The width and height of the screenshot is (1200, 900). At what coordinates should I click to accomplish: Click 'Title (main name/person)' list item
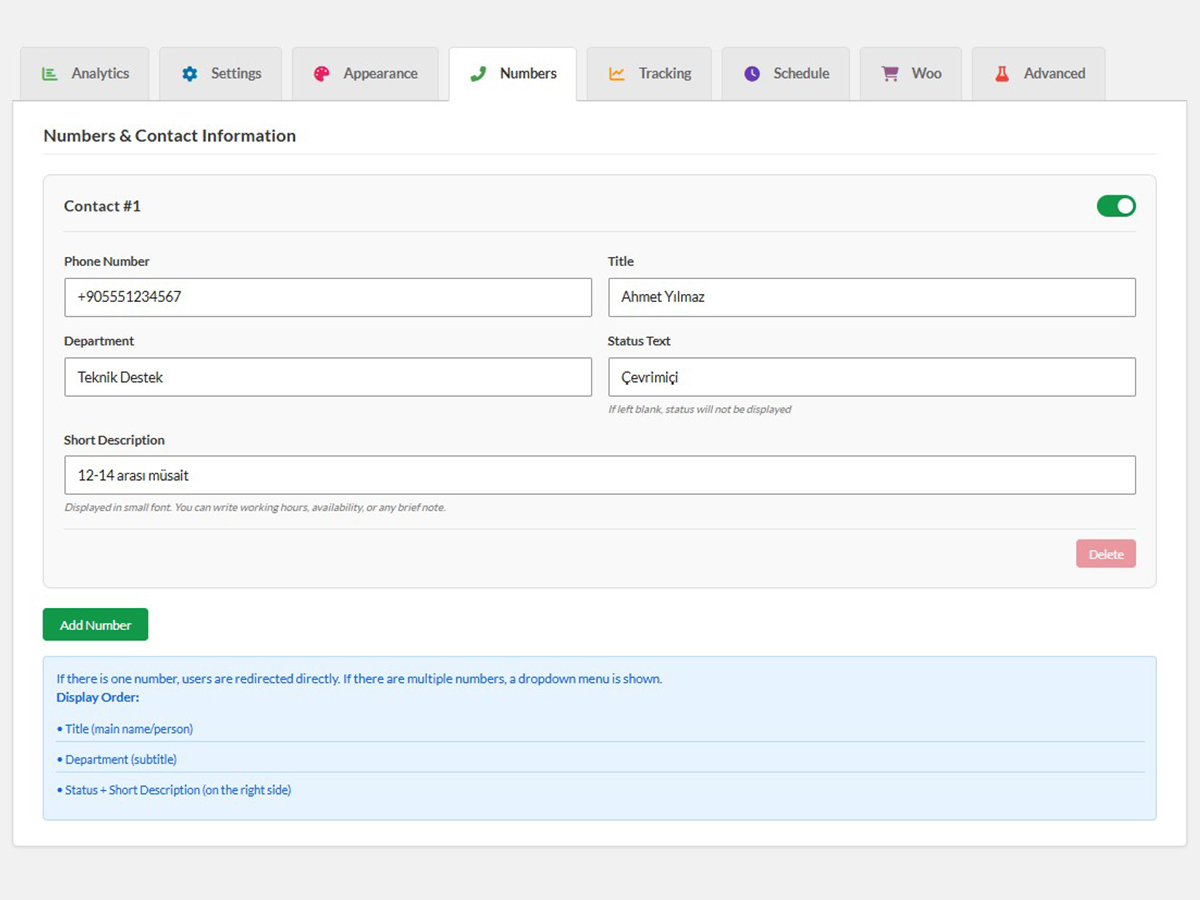click(125, 729)
